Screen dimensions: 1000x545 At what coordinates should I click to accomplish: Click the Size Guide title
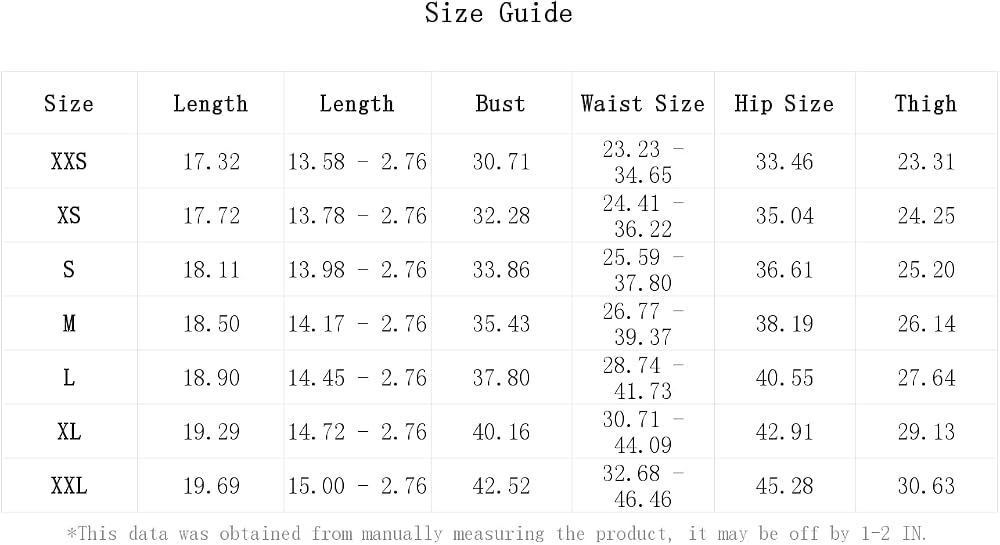pos(499,13)
